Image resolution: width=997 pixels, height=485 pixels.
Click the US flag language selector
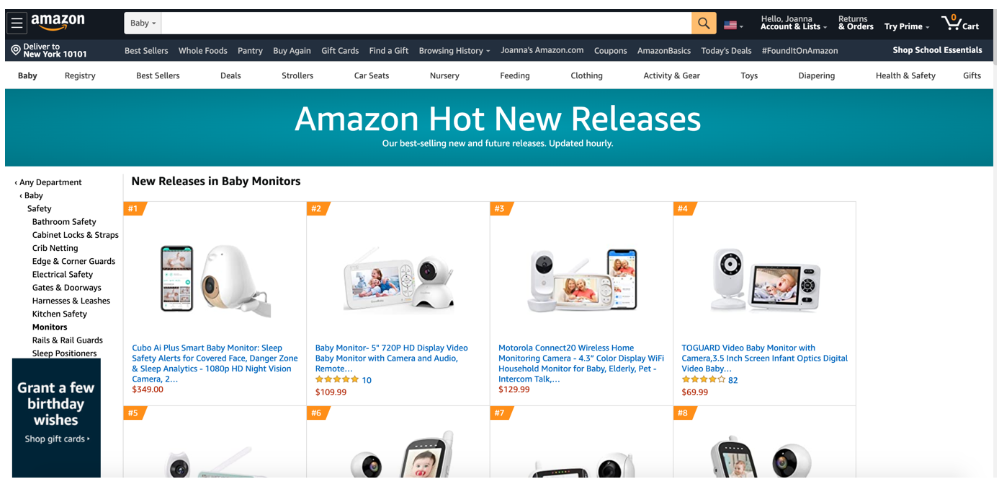733,25
